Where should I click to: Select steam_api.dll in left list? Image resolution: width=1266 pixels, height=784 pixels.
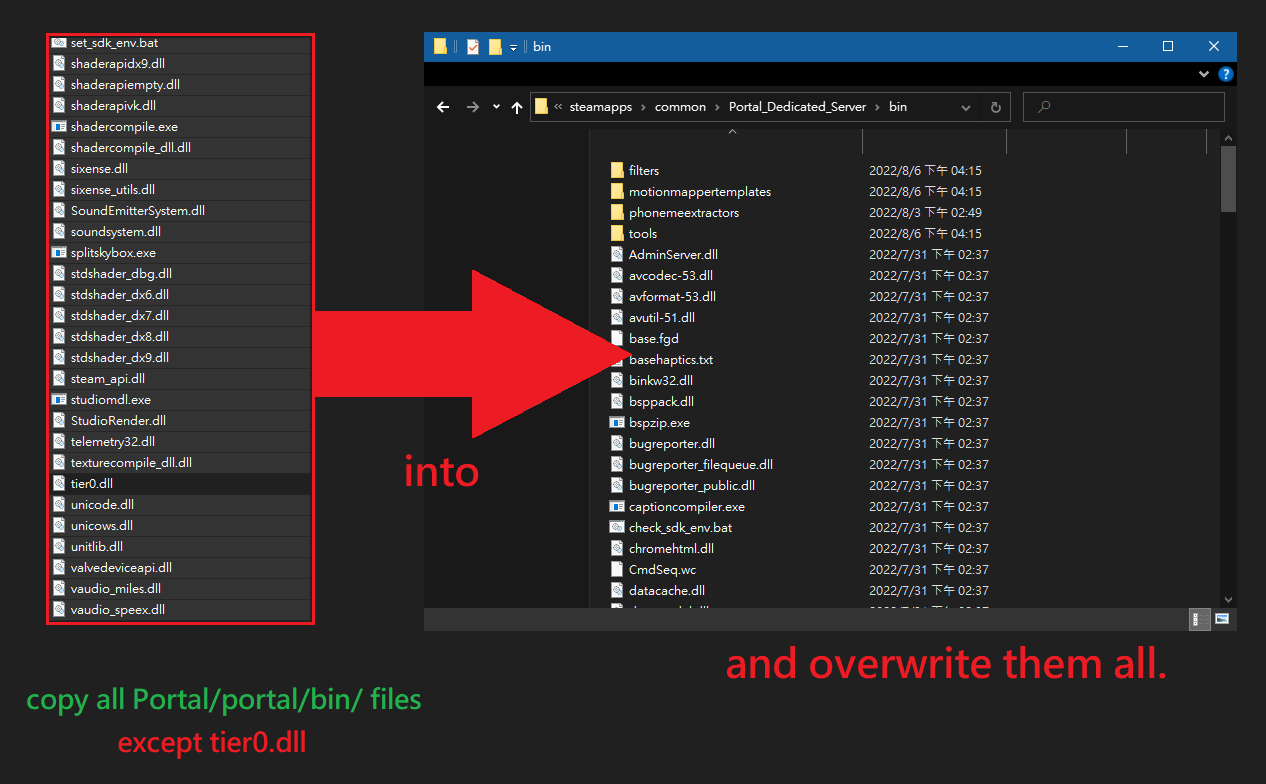pyautogui.click(x=180, y=378)
